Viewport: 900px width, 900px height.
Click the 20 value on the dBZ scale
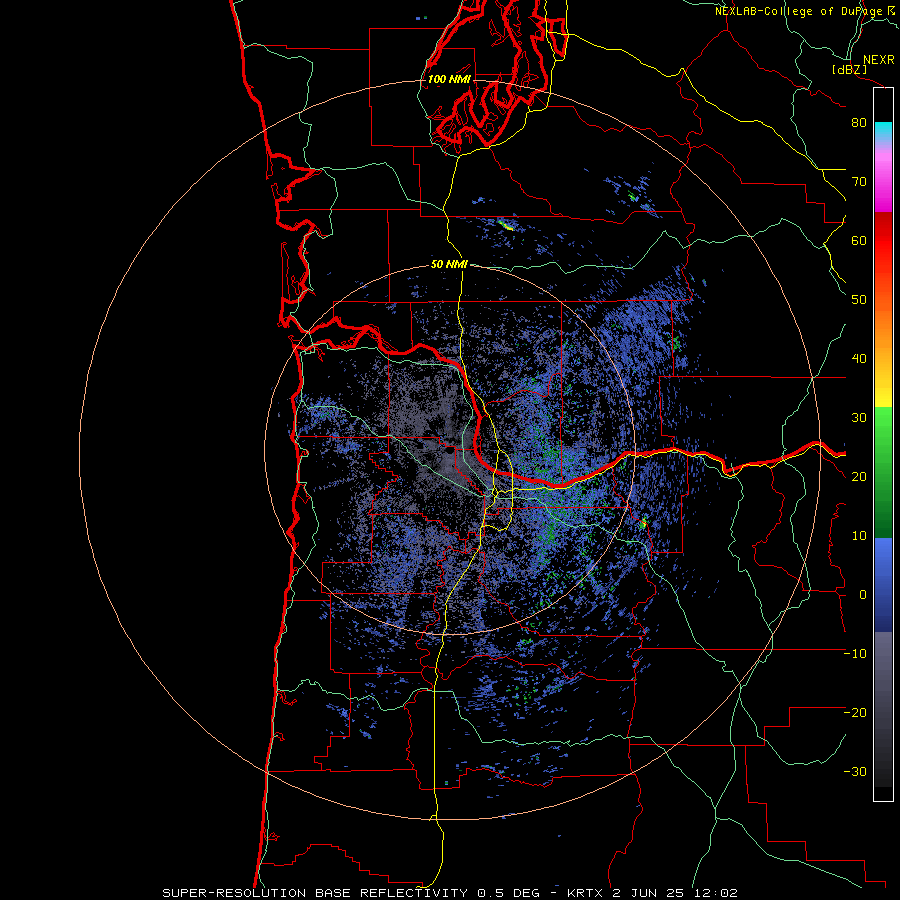859,477
